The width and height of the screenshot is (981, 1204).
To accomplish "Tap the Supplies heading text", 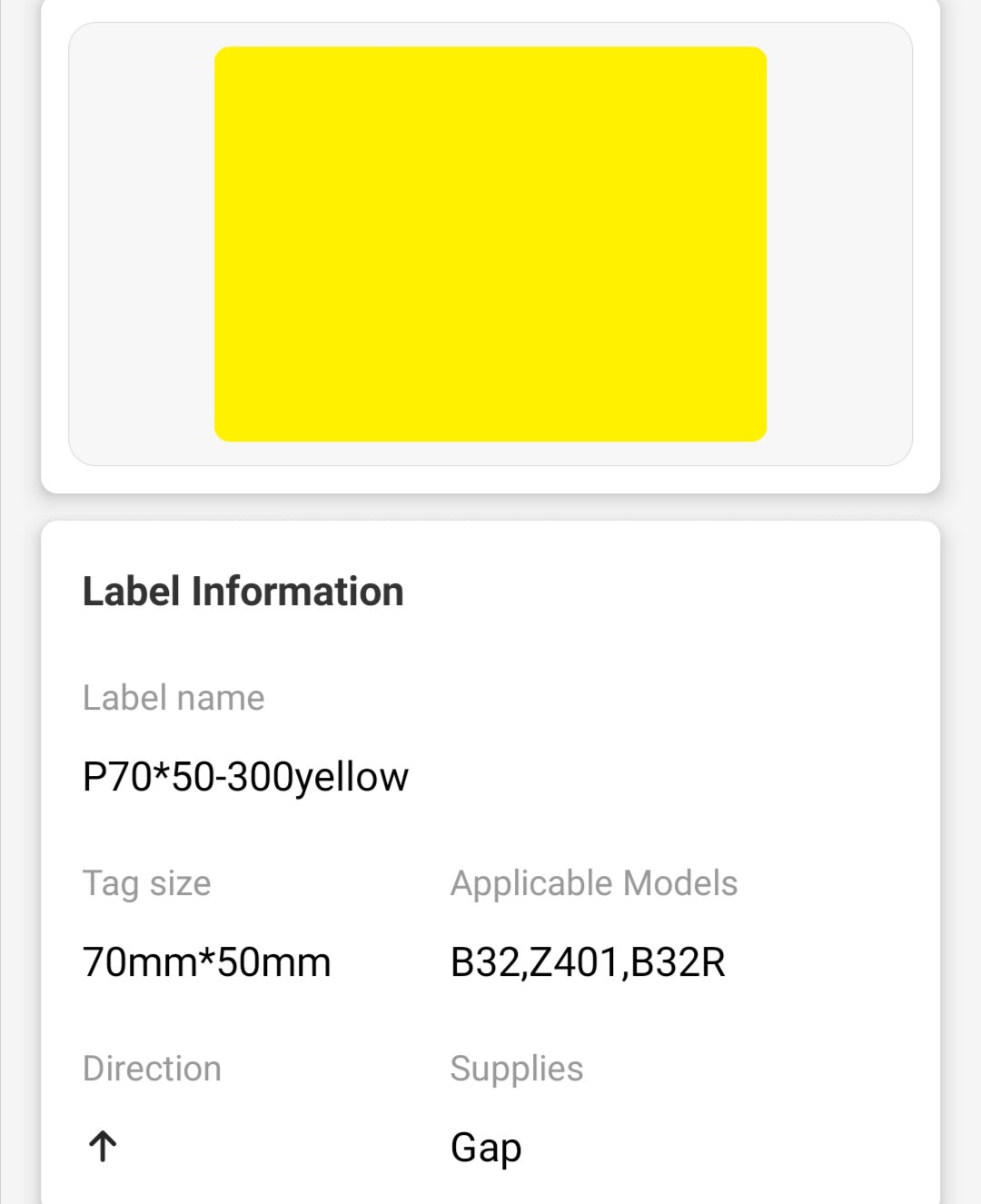I will [517, 1069].
